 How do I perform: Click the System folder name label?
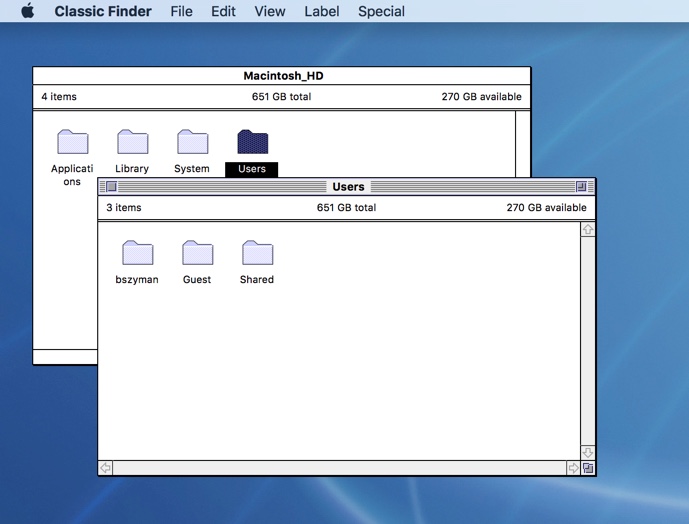(192, 169)
